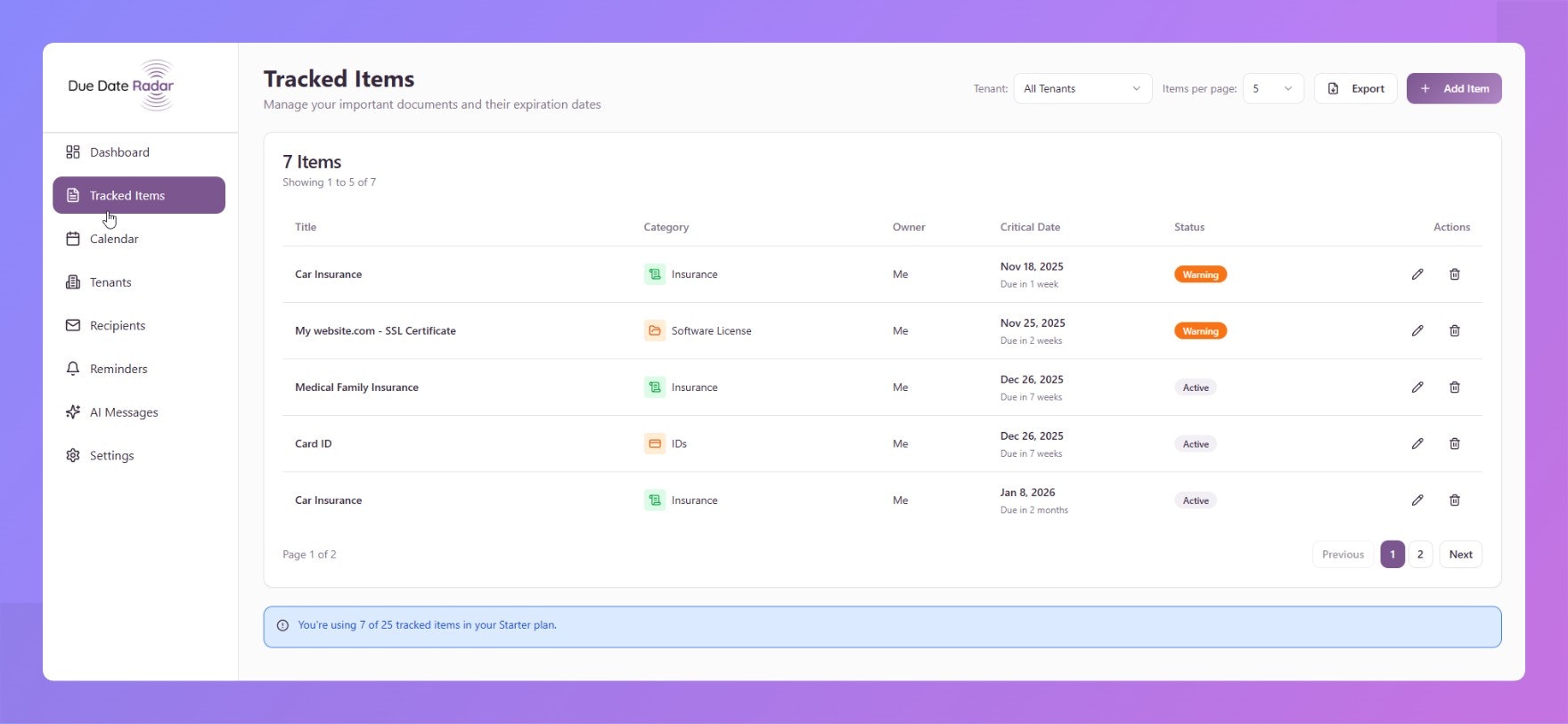Delete the SSL Certificate item
This screenshot has height=724, width=1568.
[1454, 330]
